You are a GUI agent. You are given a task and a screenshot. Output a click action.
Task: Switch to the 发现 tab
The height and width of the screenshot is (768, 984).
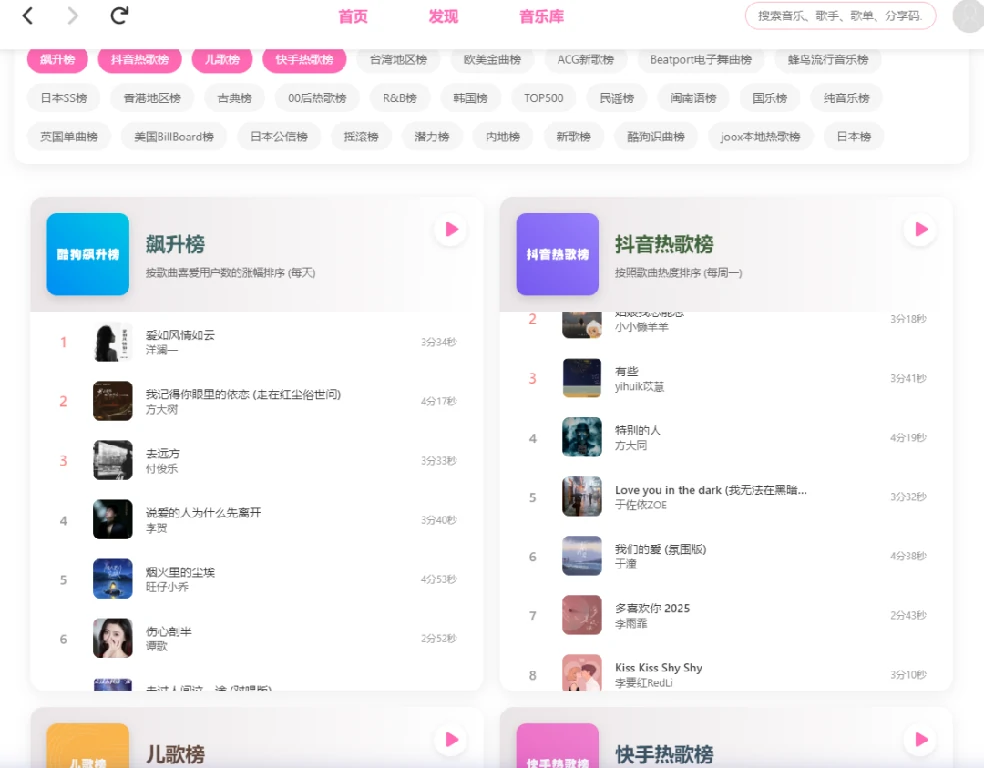(x=442, y=16)
